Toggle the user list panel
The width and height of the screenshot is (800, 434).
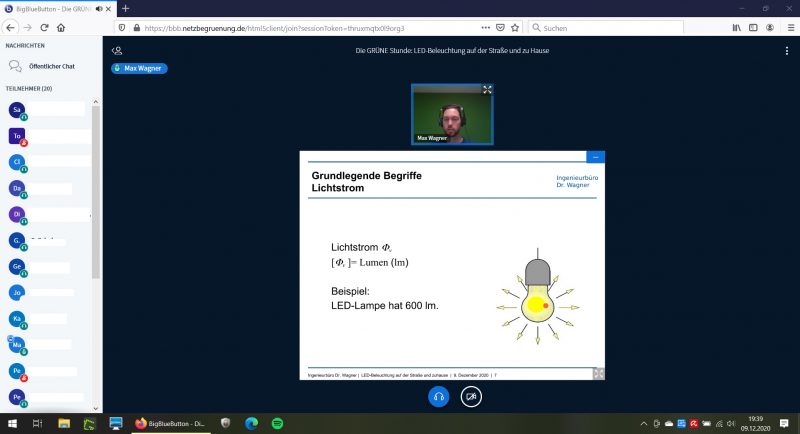(x=117, y=50)
